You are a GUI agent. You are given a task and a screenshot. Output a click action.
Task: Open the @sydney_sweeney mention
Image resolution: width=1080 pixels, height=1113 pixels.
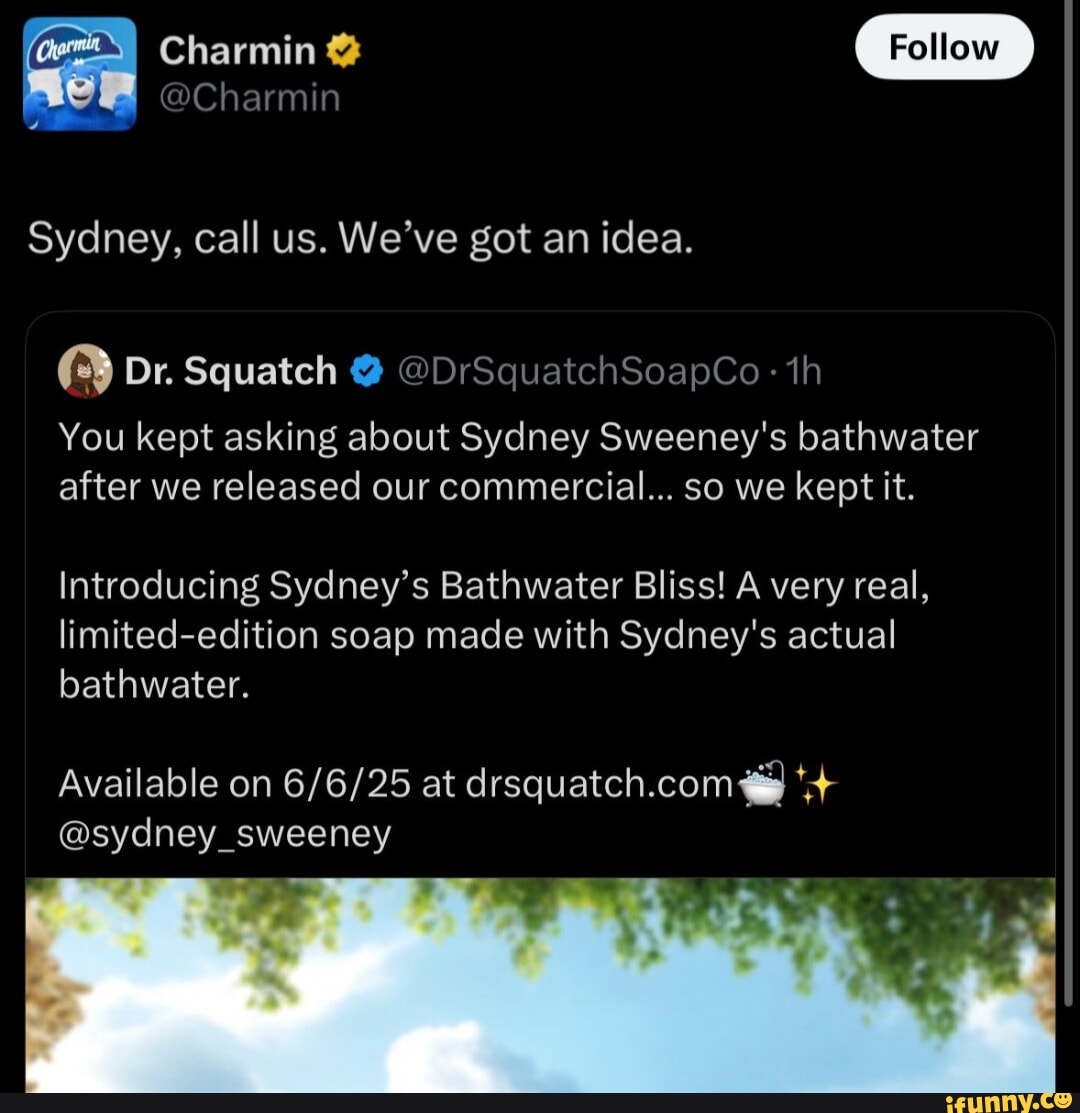(x=225, y=832)
